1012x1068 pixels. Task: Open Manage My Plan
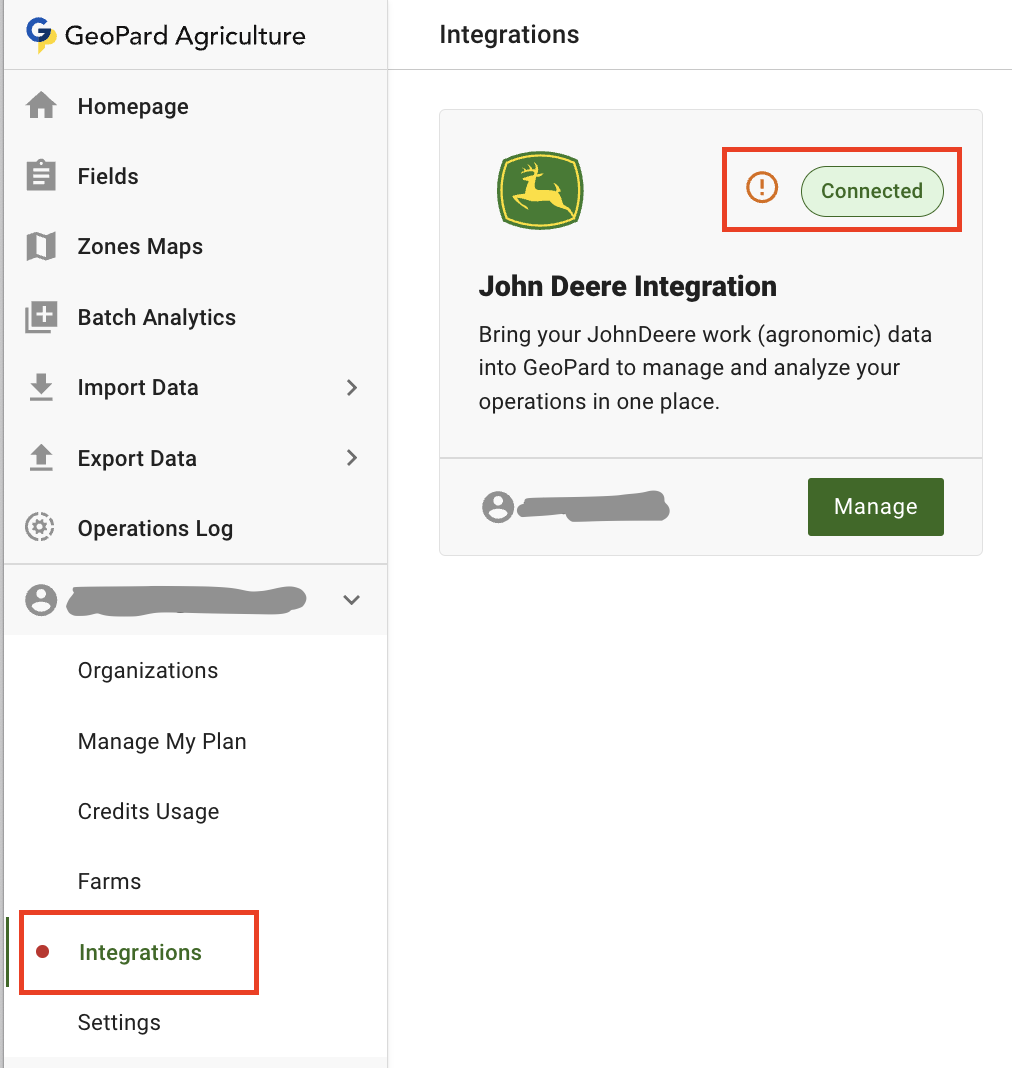click(x=162, y=742)
